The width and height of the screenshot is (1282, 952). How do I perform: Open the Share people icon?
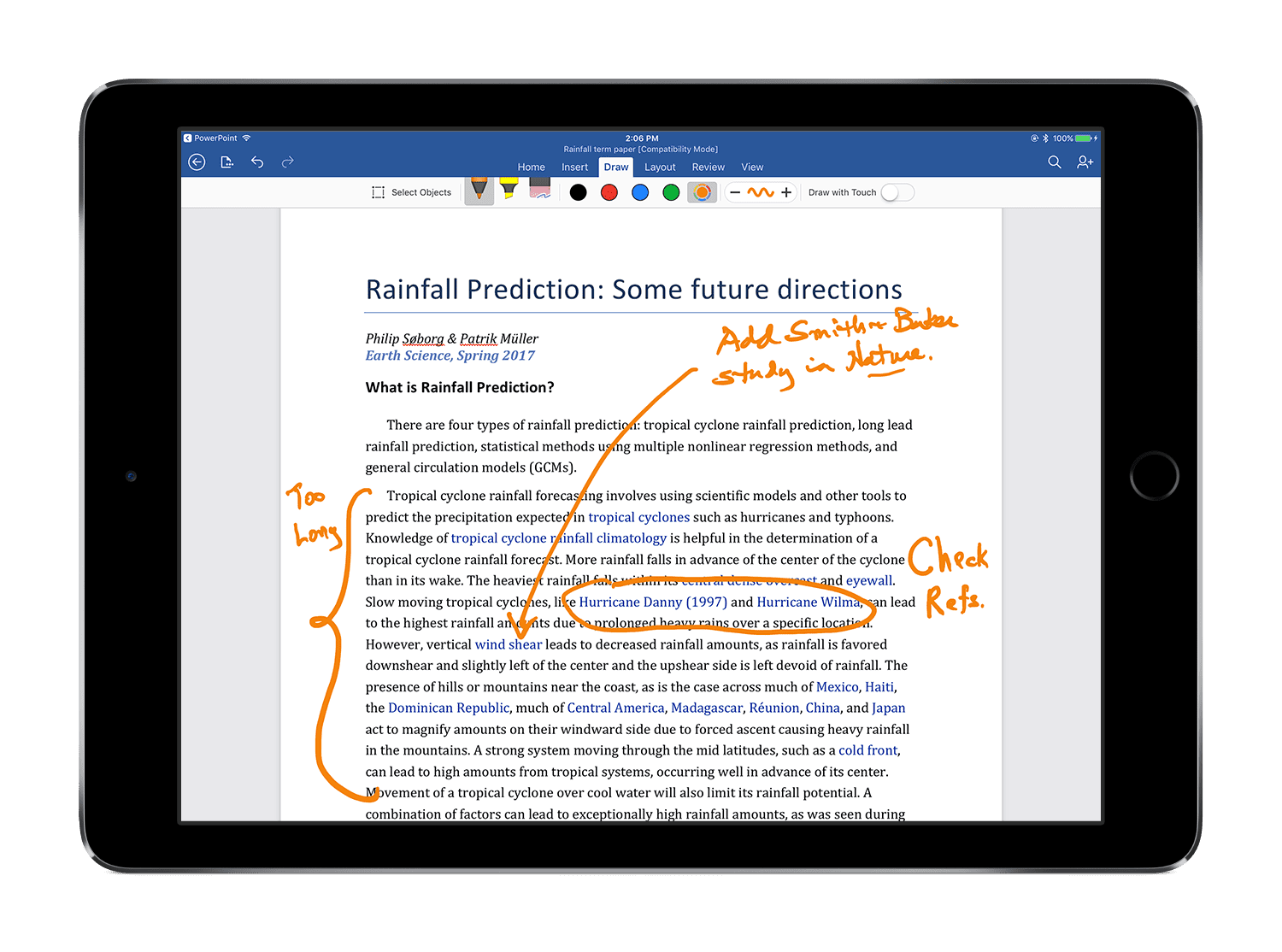(x=1085, y=162)
